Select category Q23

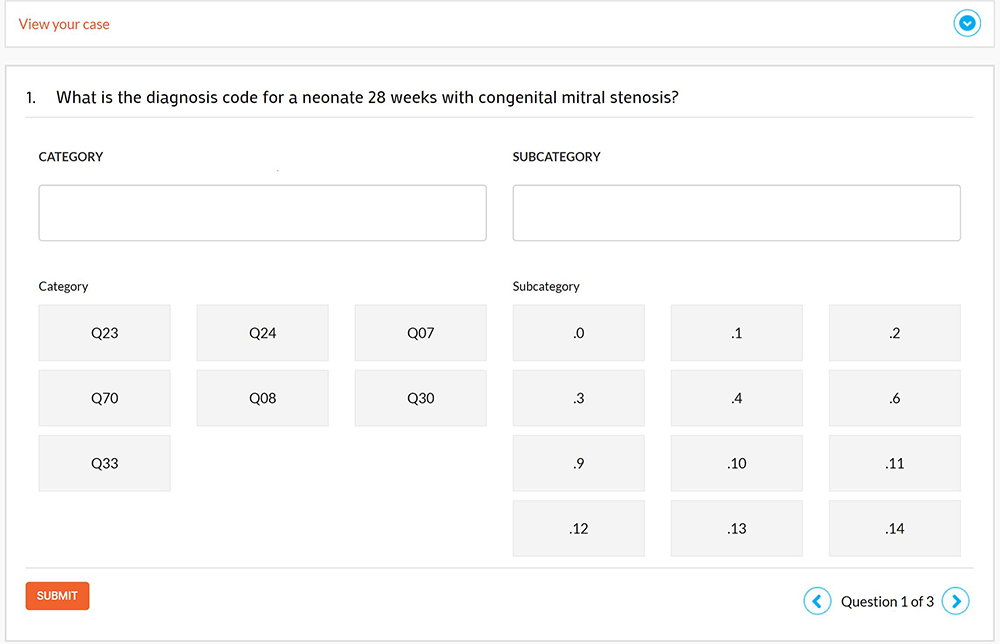[104, 333]
